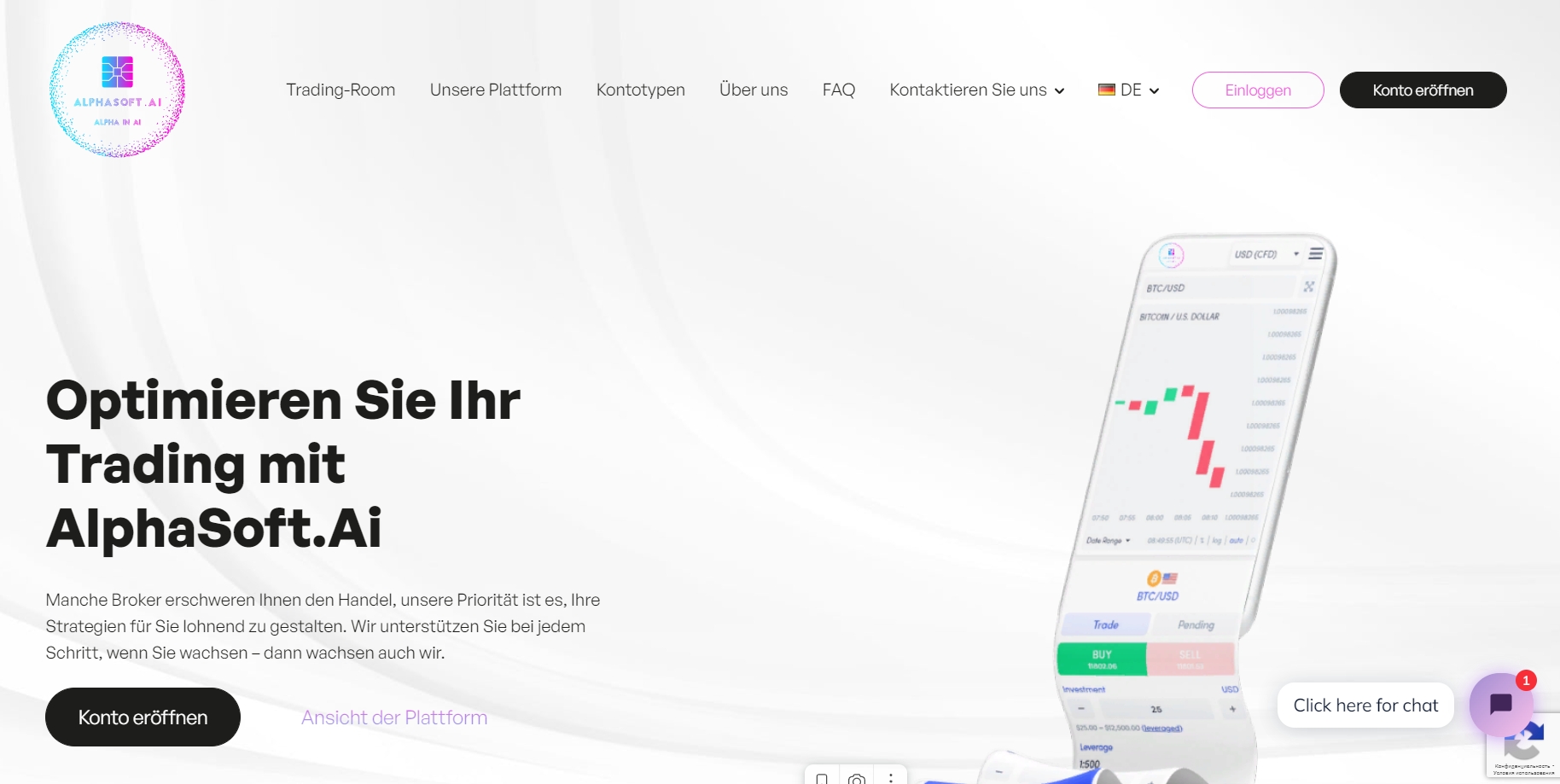Expand the Date Range dropdown on chart
The image size is (1560, 784).
tap(1108, 541)
